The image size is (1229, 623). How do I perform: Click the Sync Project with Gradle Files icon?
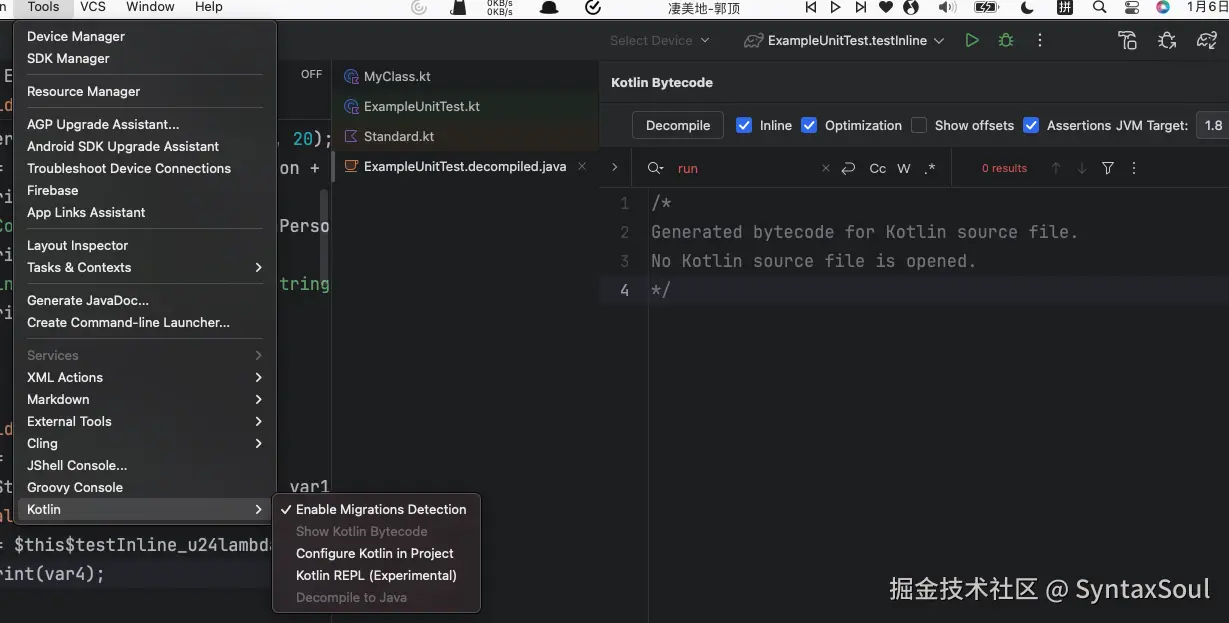pos(1206,41)
